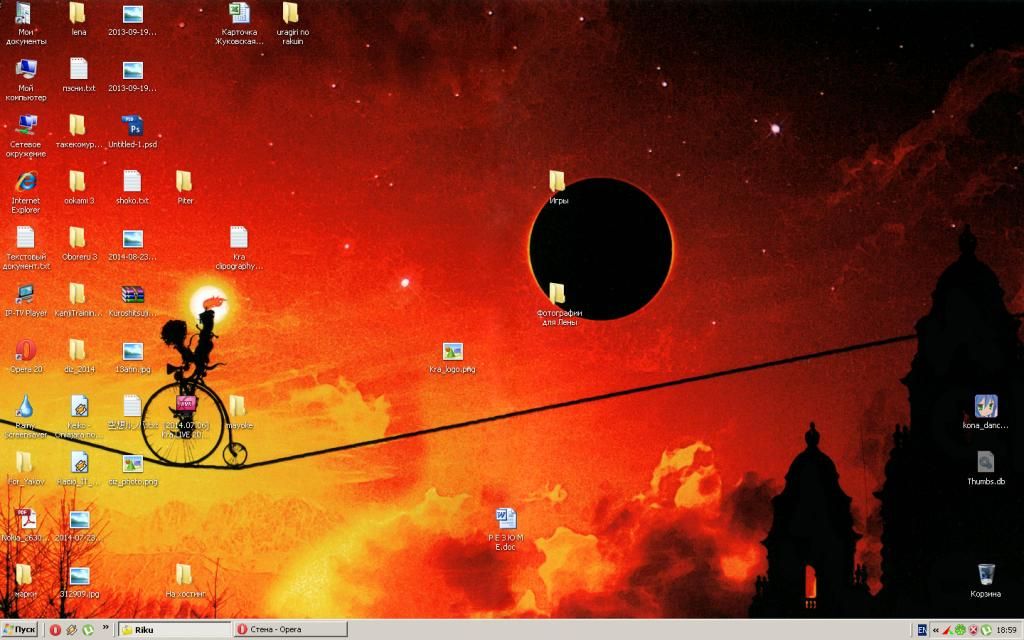The image size is (1024, 640).
Task: Open the Корзина recycle bin
Action: (x=985, y=575)
